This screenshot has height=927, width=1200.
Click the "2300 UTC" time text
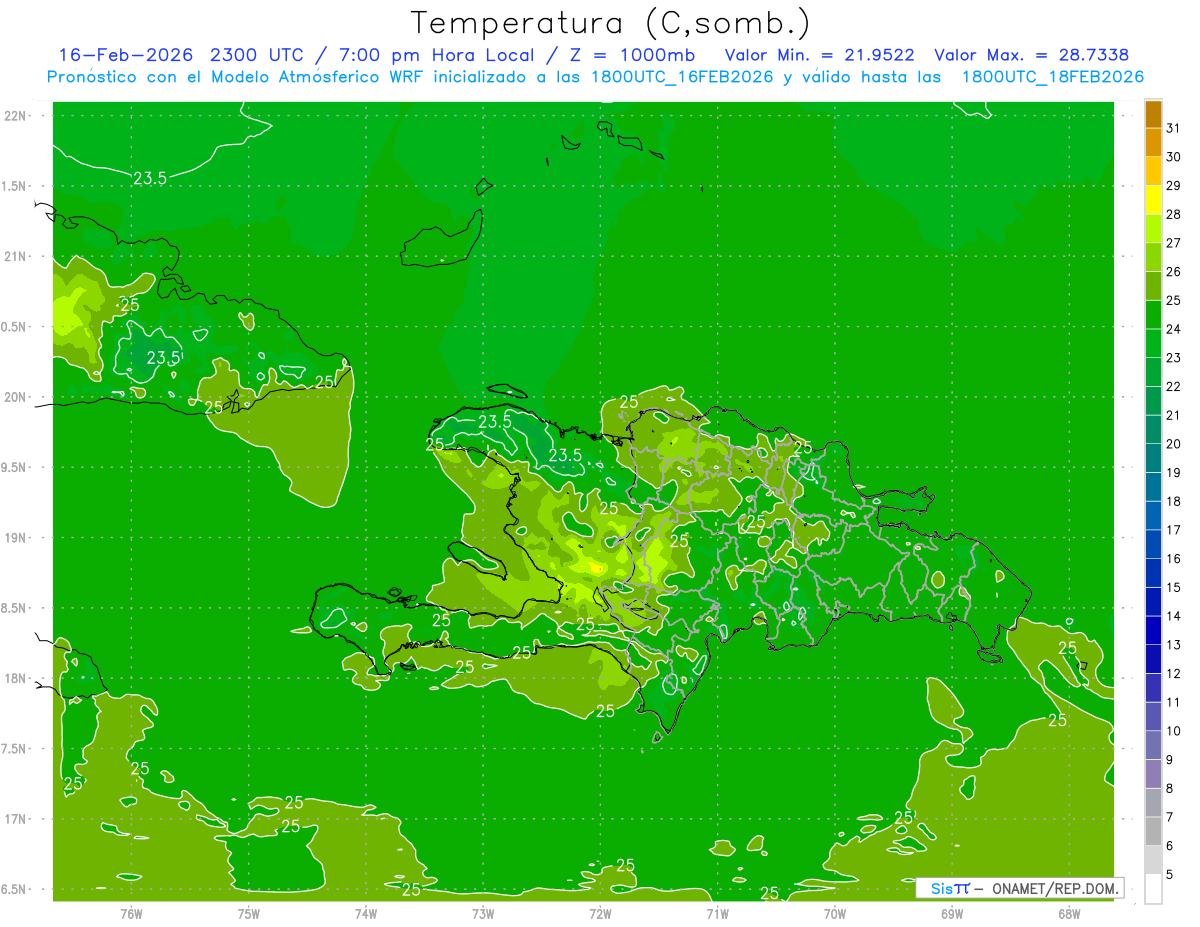point(255,55)
